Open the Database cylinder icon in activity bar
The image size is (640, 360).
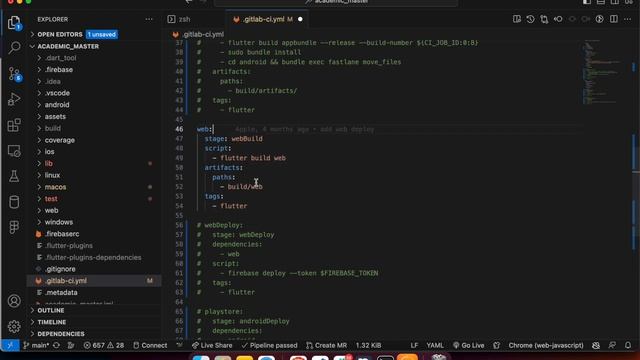point(14,202)
